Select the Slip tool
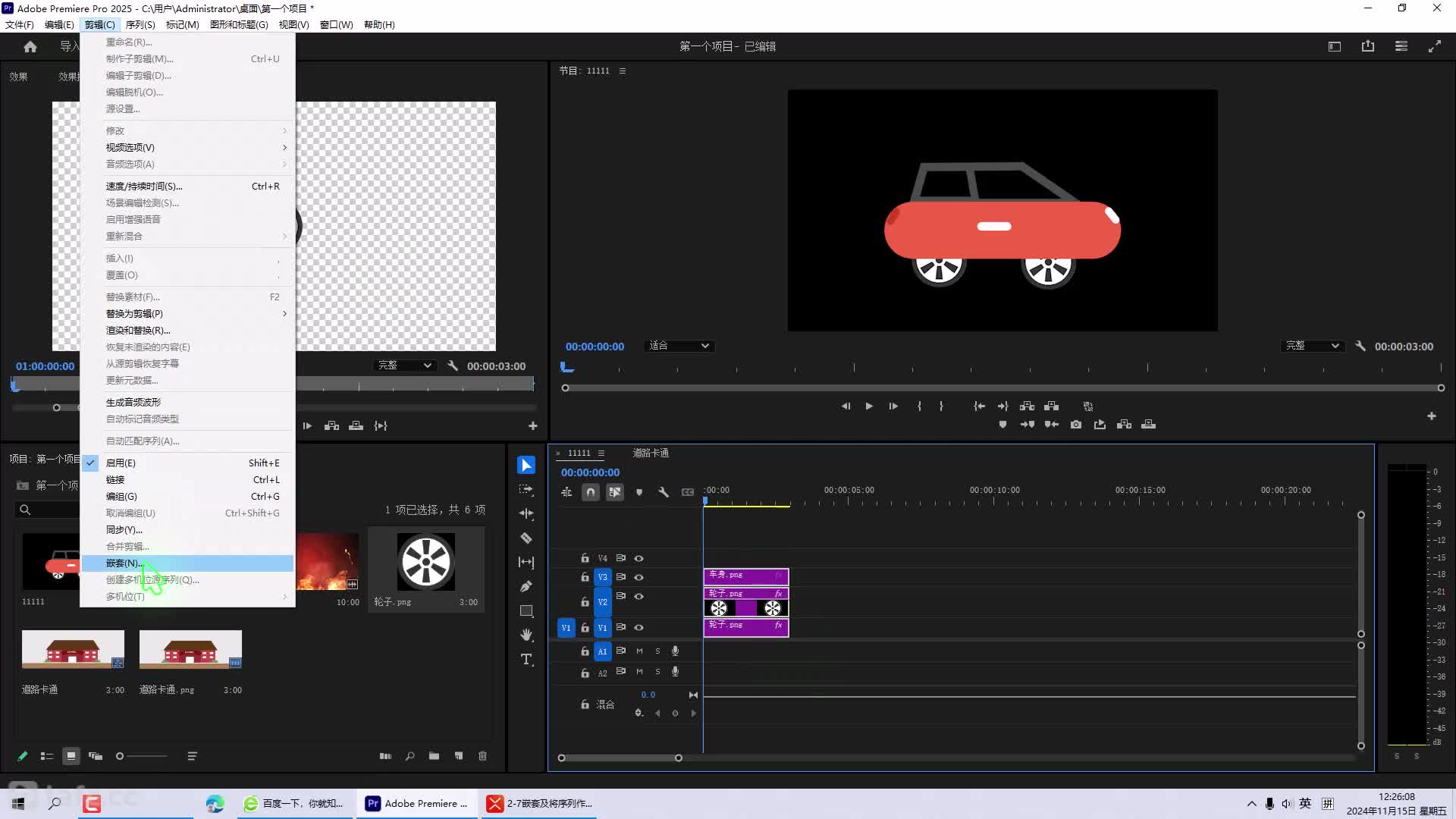1456x819 pixels. (526, 562)
